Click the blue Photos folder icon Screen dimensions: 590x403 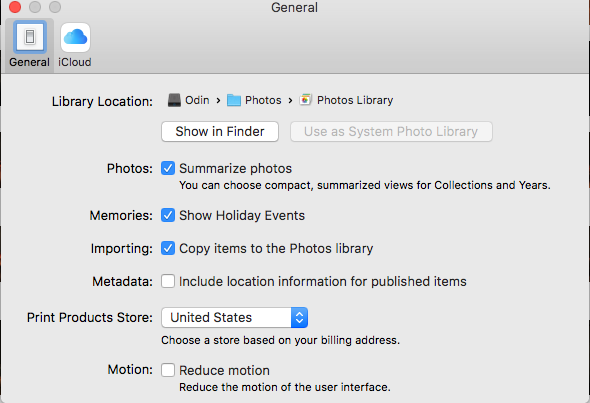pos(234,100)
